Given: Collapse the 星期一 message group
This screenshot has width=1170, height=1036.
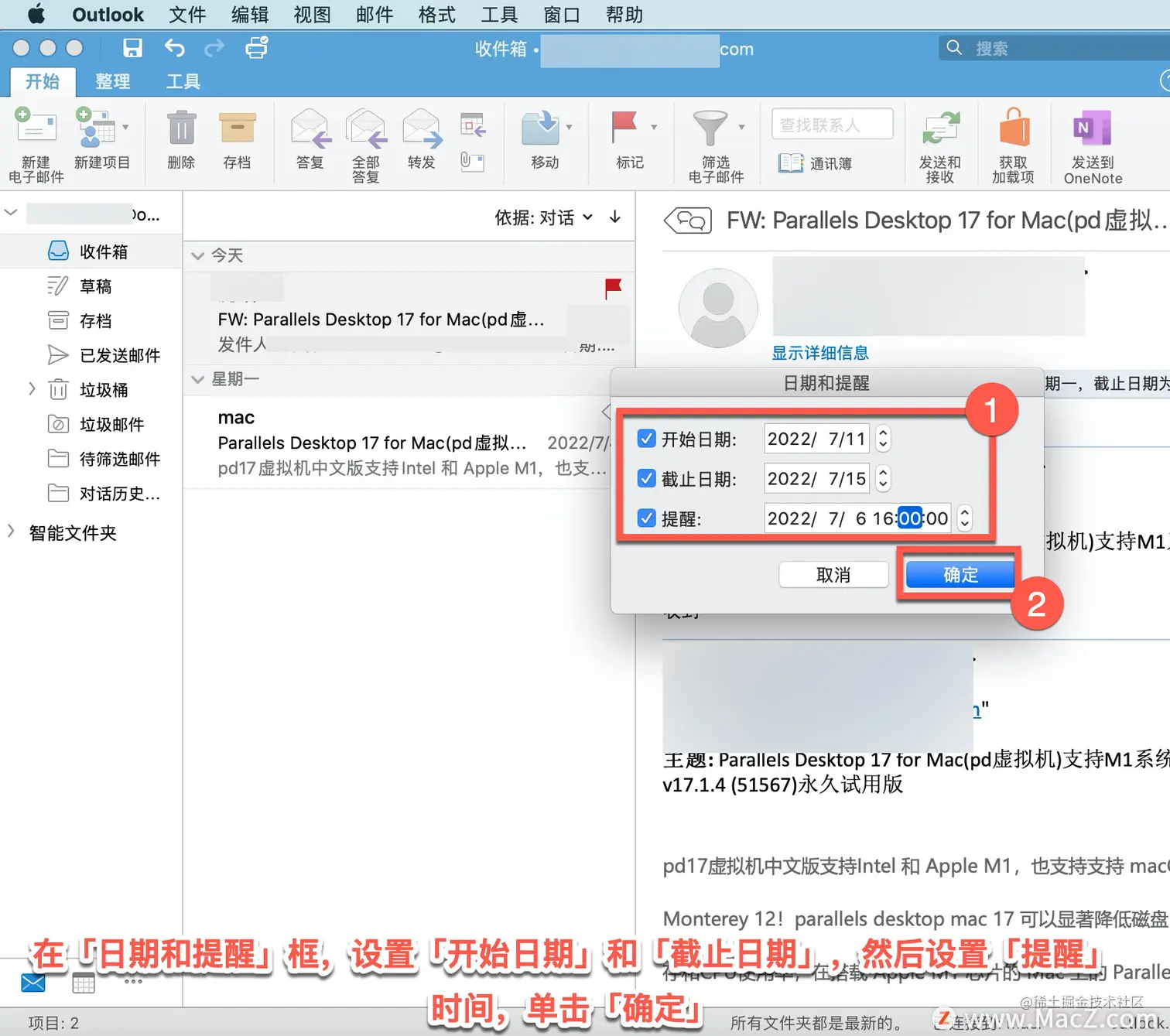Looking at the screenshot, I should (x=198, y=379).
